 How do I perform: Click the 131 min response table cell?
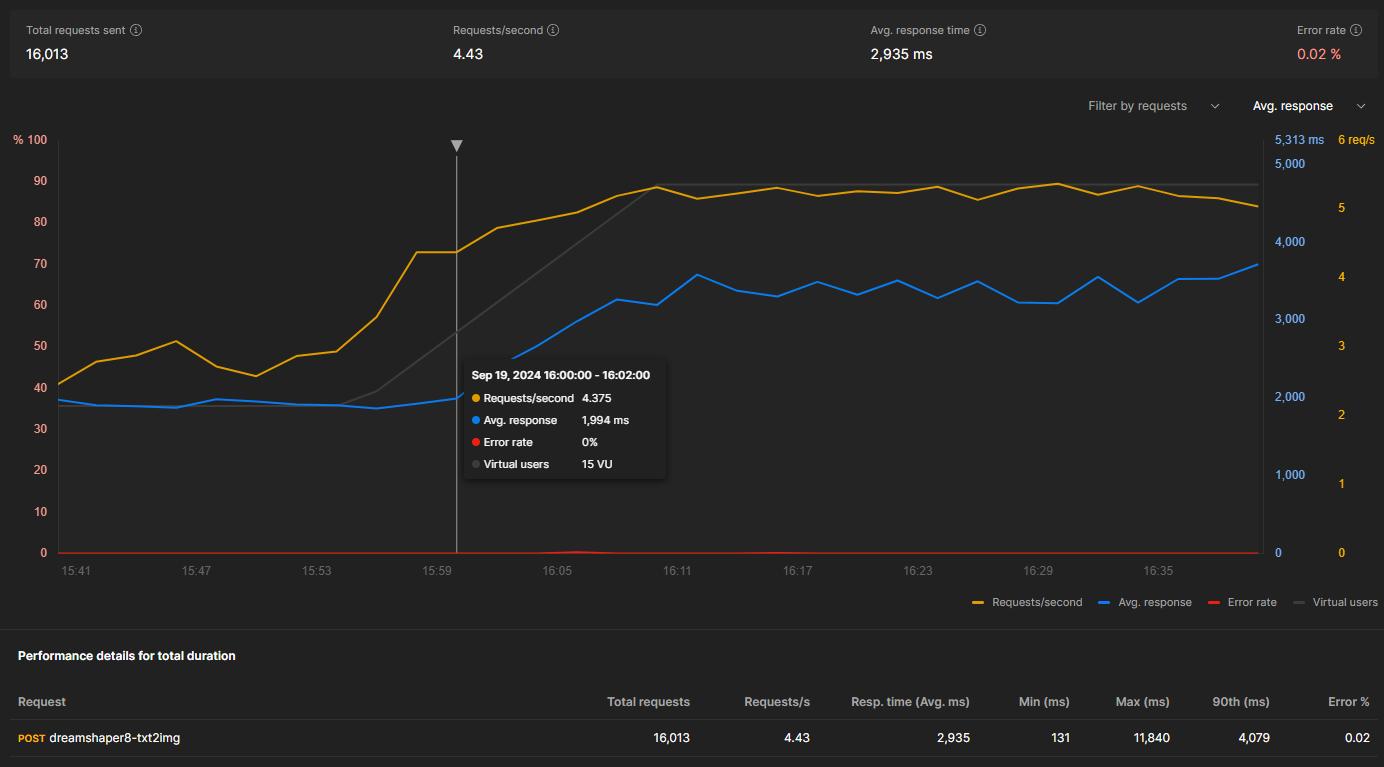[1060, 738]
